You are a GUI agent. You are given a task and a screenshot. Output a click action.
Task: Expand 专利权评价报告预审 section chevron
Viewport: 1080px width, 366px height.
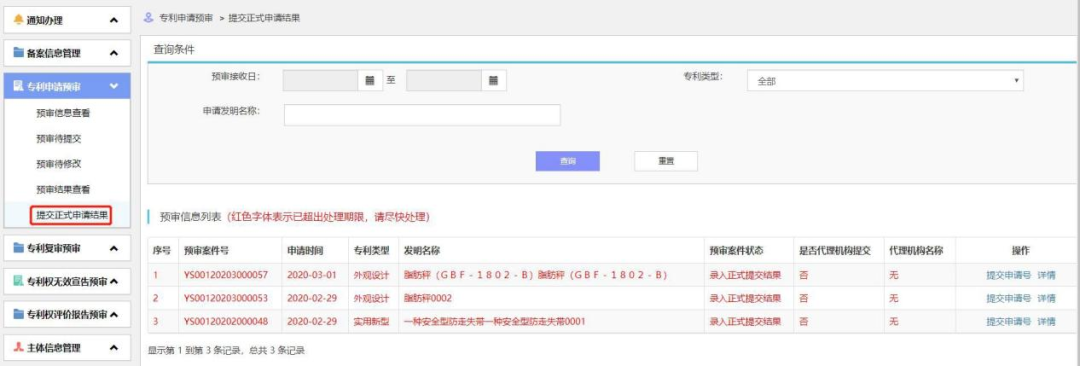(x=114, y=314)
